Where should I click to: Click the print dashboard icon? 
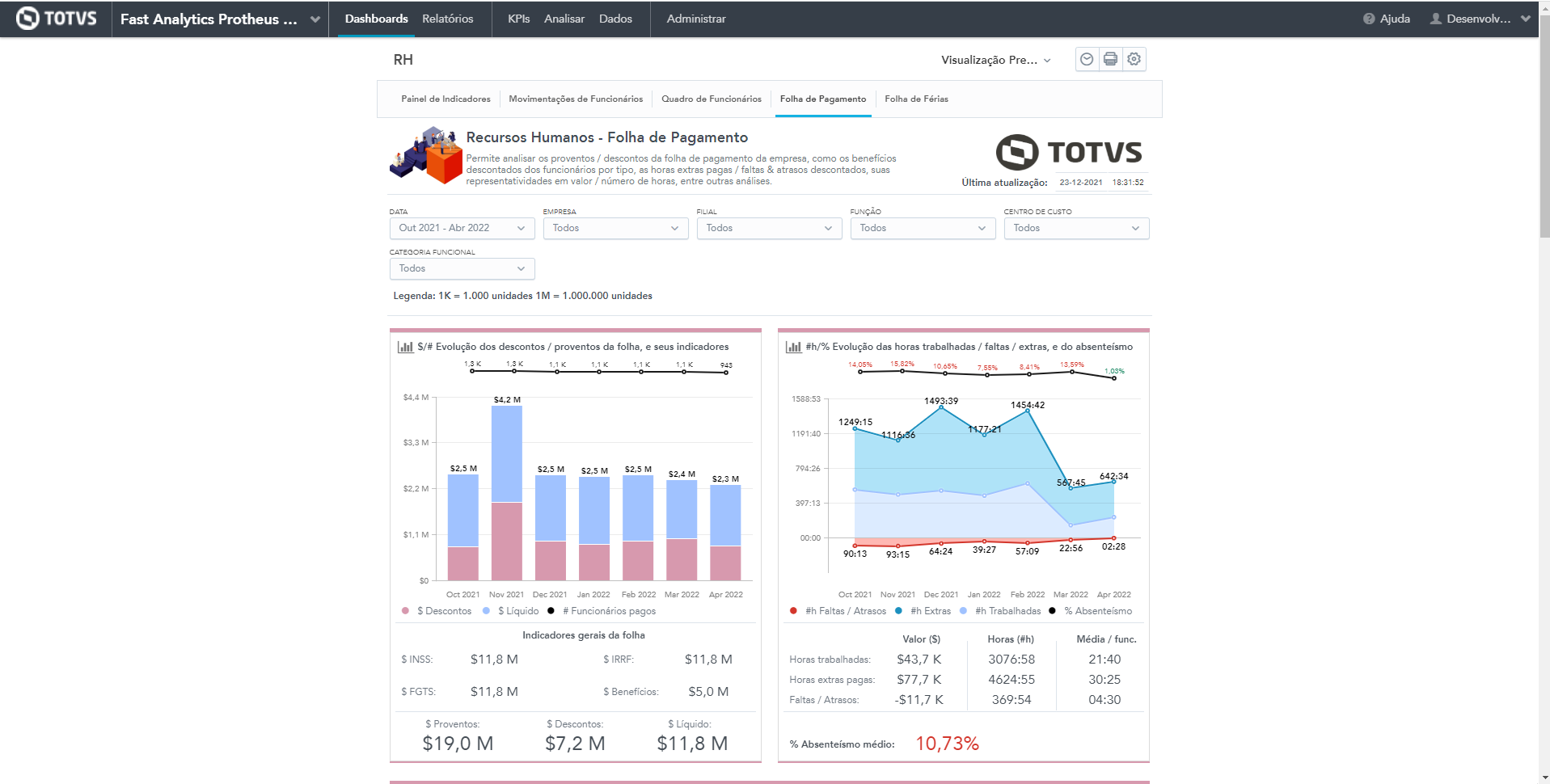1110,59
